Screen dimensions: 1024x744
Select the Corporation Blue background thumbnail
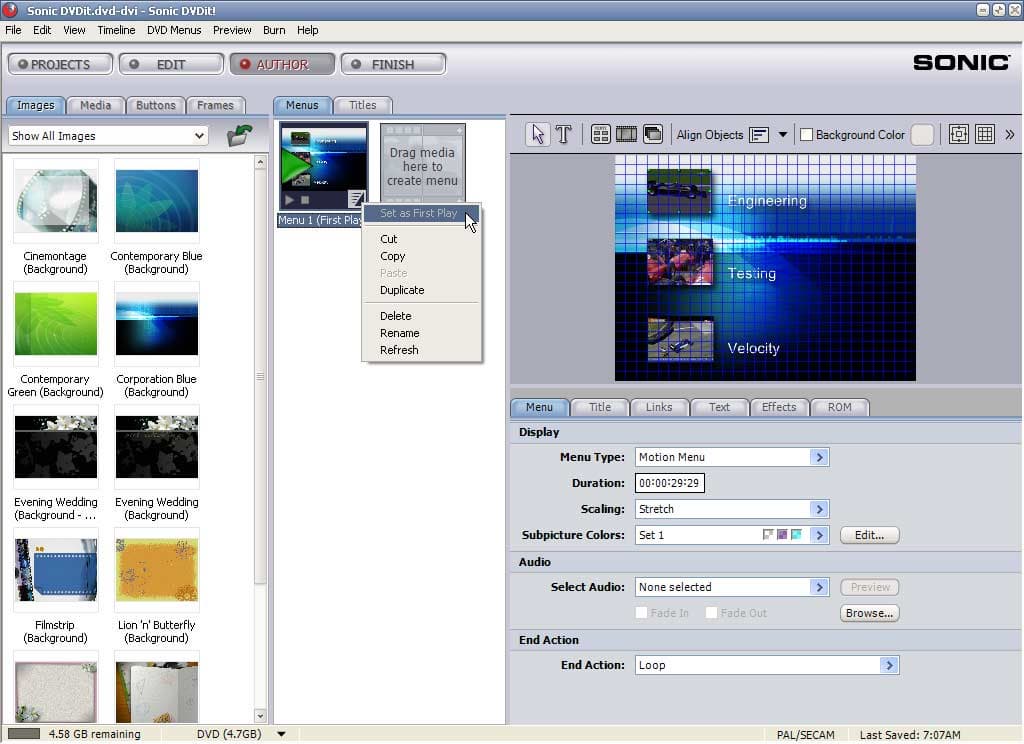point(157,319)
